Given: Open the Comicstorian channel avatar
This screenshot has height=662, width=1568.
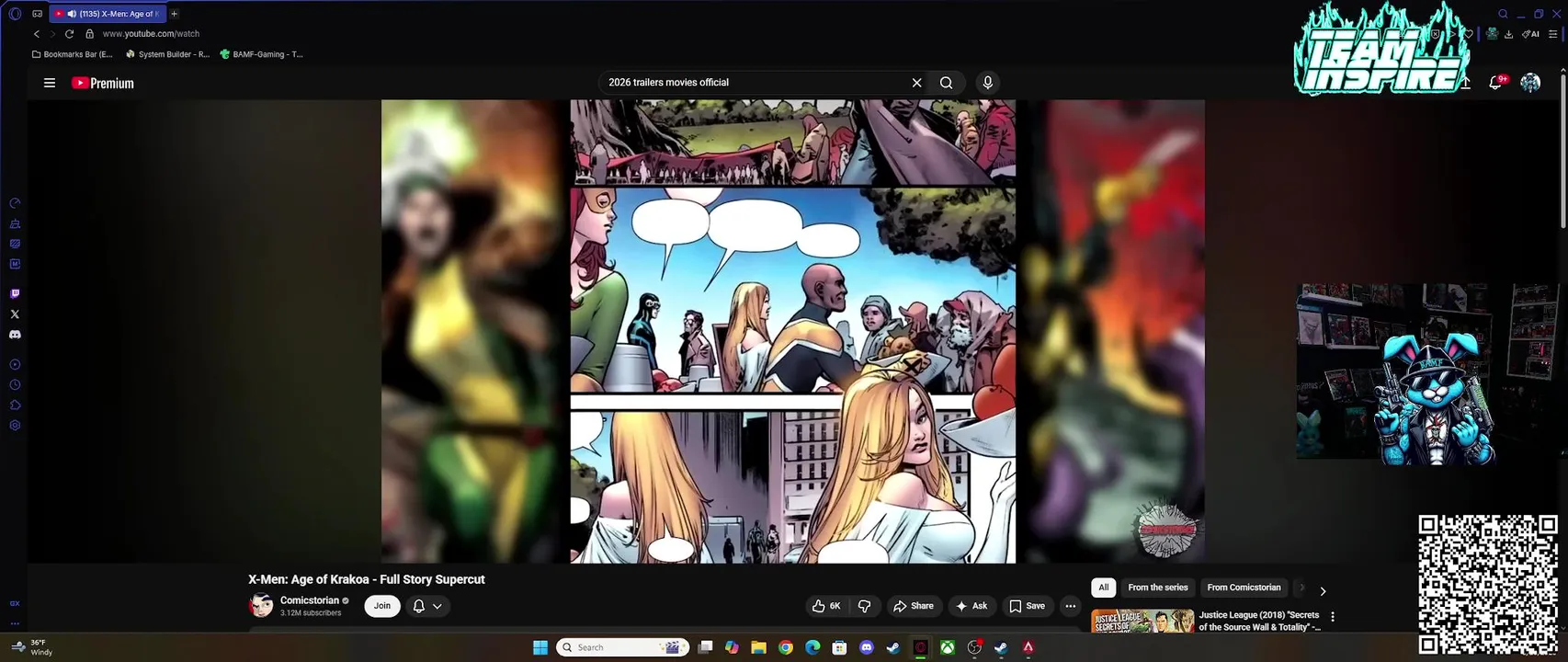Looking at the screenshot, I should click(261, 605).
